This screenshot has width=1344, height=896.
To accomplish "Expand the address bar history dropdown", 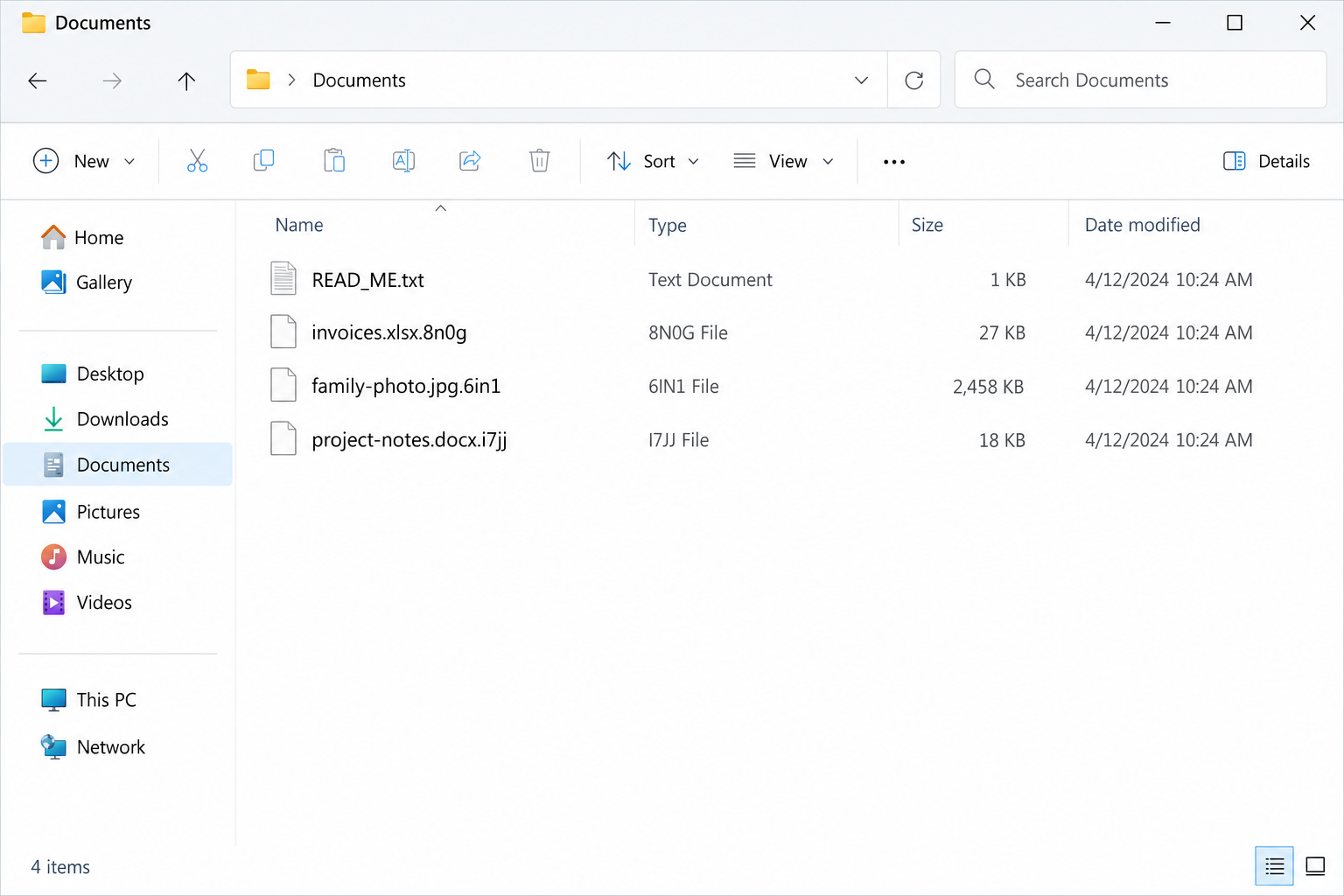I will 861,80.
